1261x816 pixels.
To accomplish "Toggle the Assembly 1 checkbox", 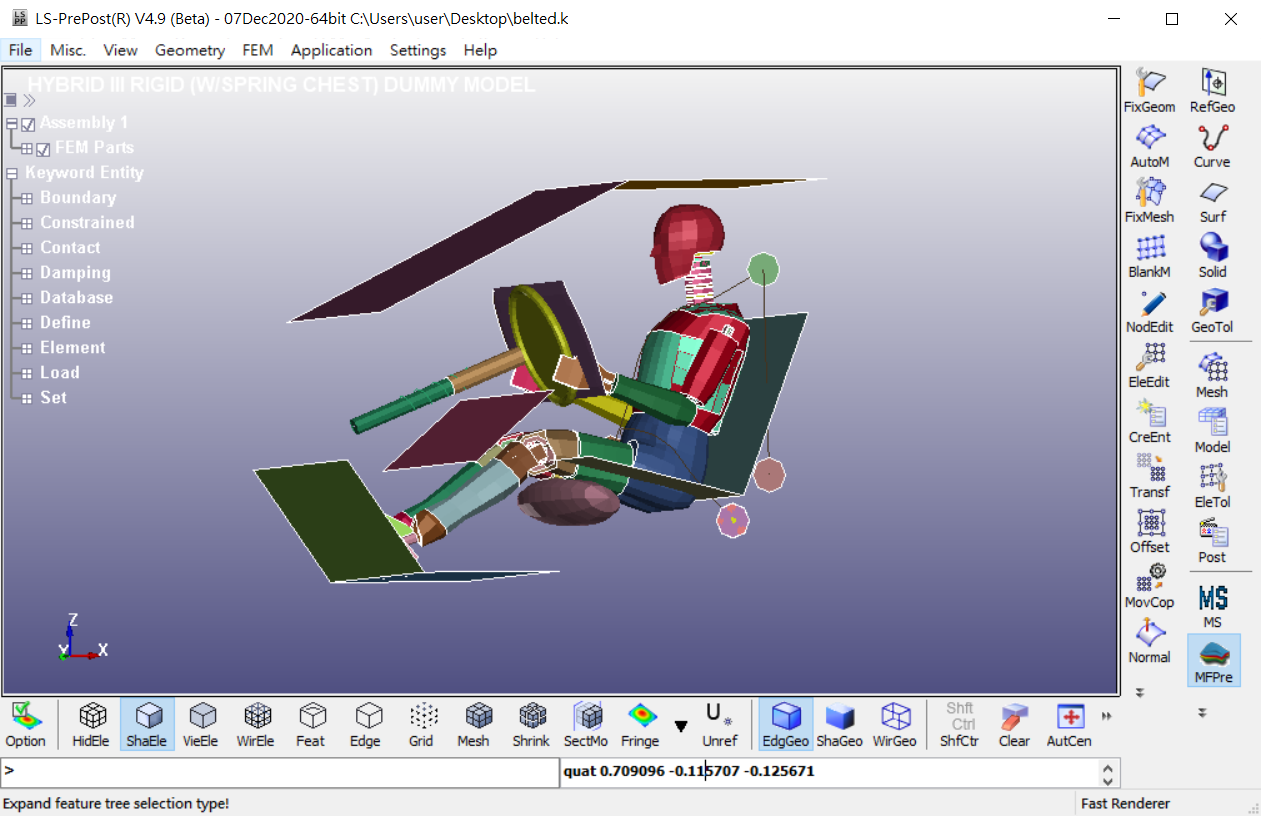I will (28, 124).
